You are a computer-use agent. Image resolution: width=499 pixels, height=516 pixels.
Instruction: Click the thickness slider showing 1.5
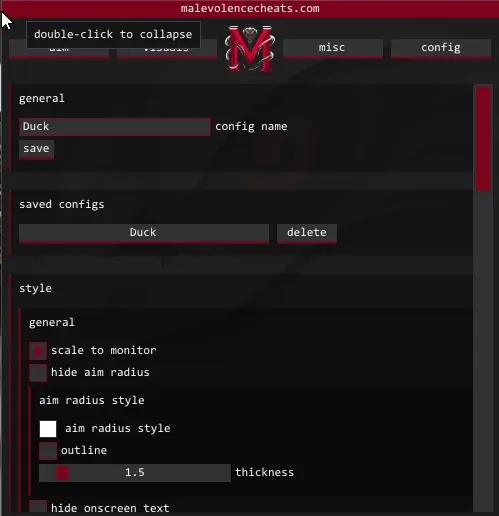pyautogui.click(x=135, y=473)
